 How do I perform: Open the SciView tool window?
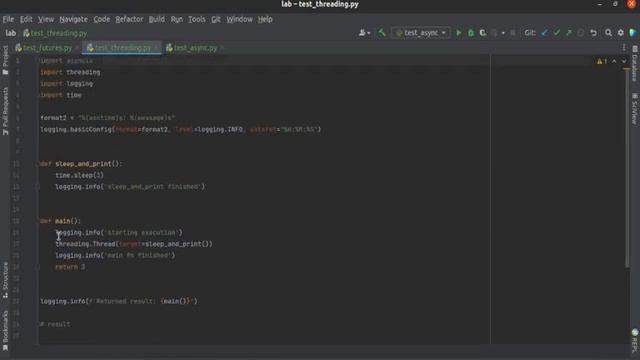click(635, 109)
